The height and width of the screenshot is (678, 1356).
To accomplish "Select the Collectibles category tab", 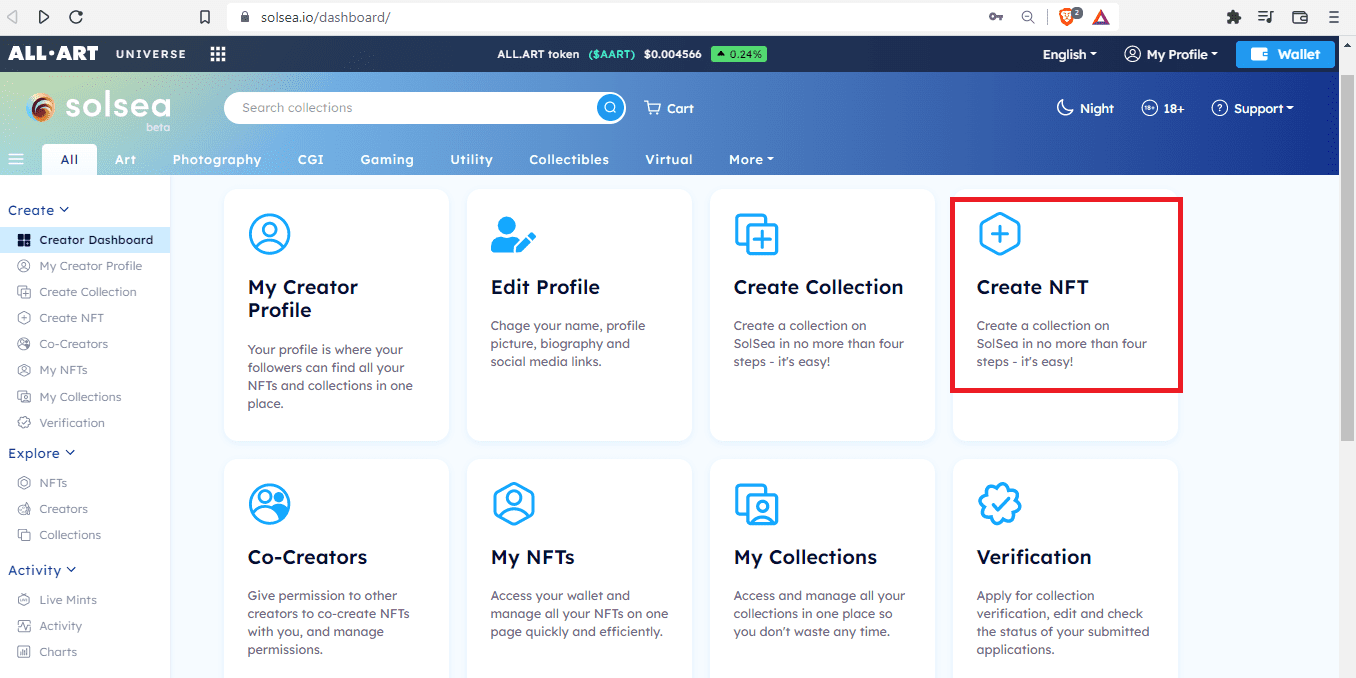I will [568, 159].
